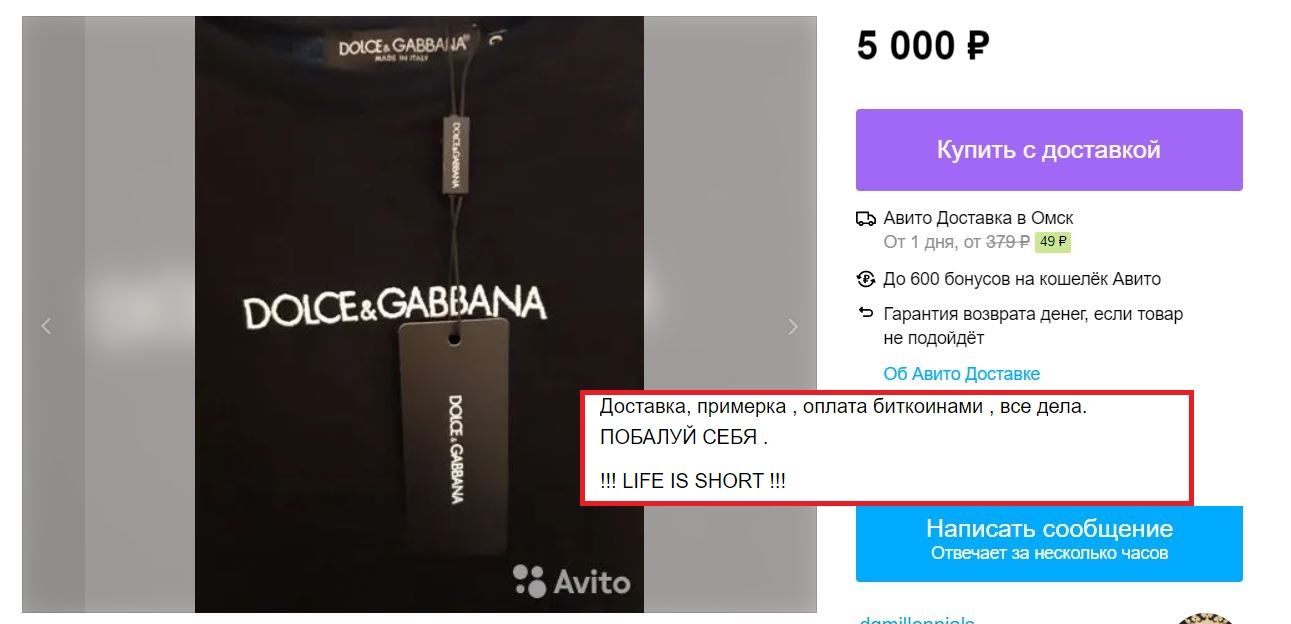Click the Avito watermark logo on photo
The width and height of the screenshot is (1291, 624).
coord(572,581)
